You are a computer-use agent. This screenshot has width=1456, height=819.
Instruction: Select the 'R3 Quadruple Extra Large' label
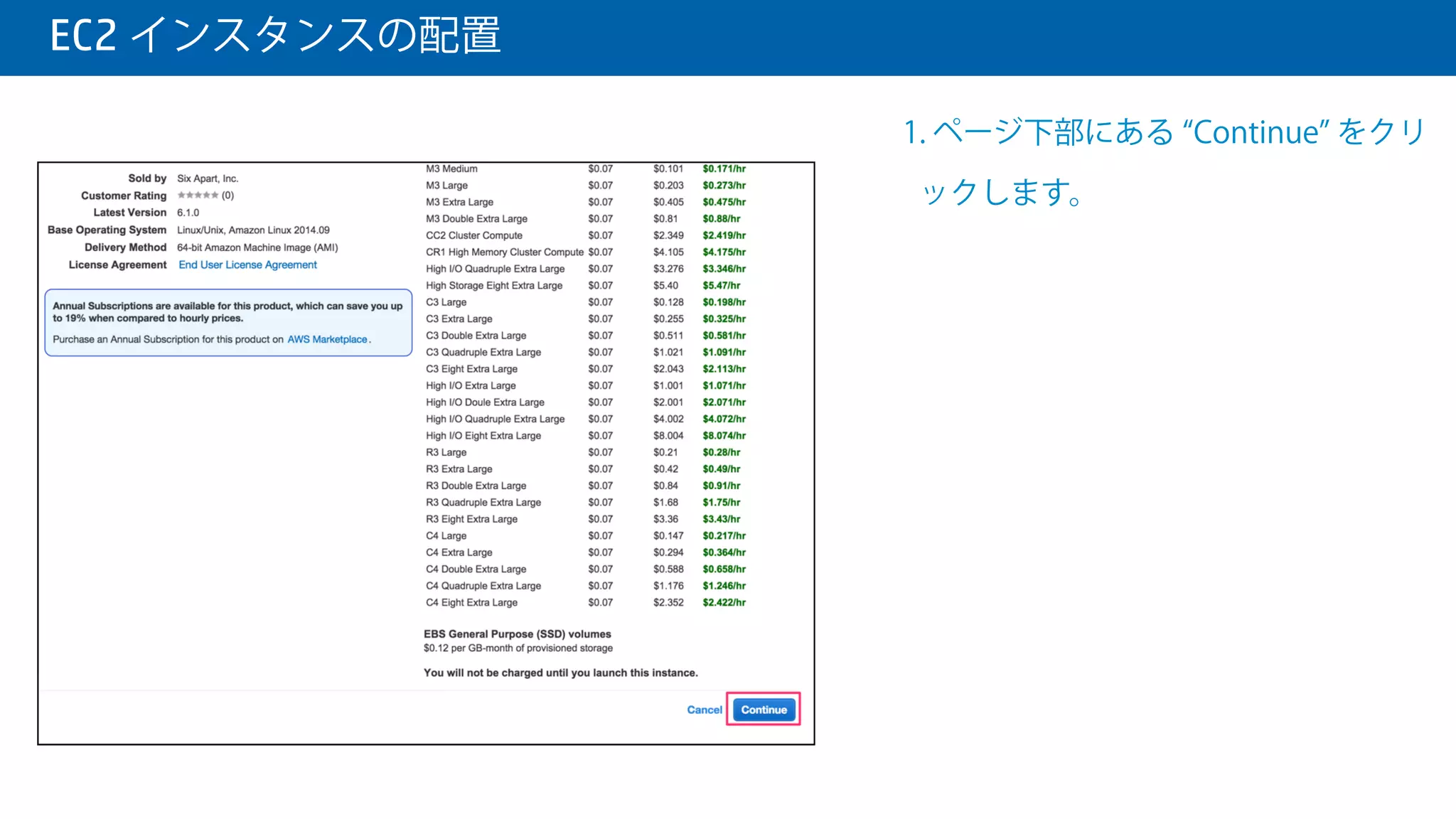[483, 503]
